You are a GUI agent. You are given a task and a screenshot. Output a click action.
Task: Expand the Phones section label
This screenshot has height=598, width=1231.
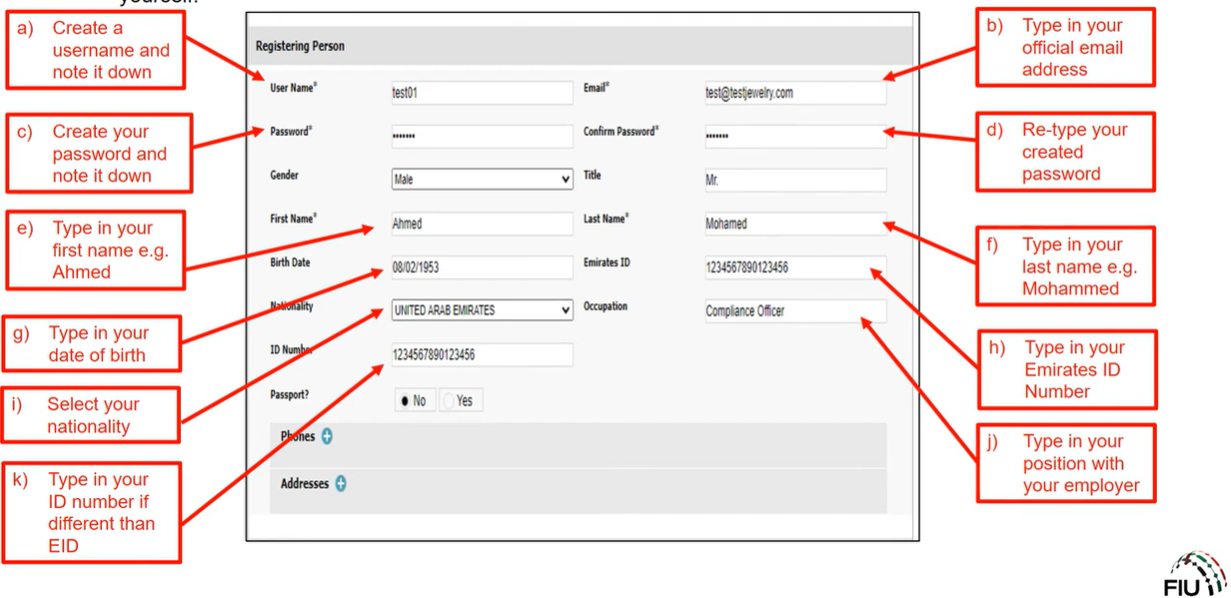(297, 437)
